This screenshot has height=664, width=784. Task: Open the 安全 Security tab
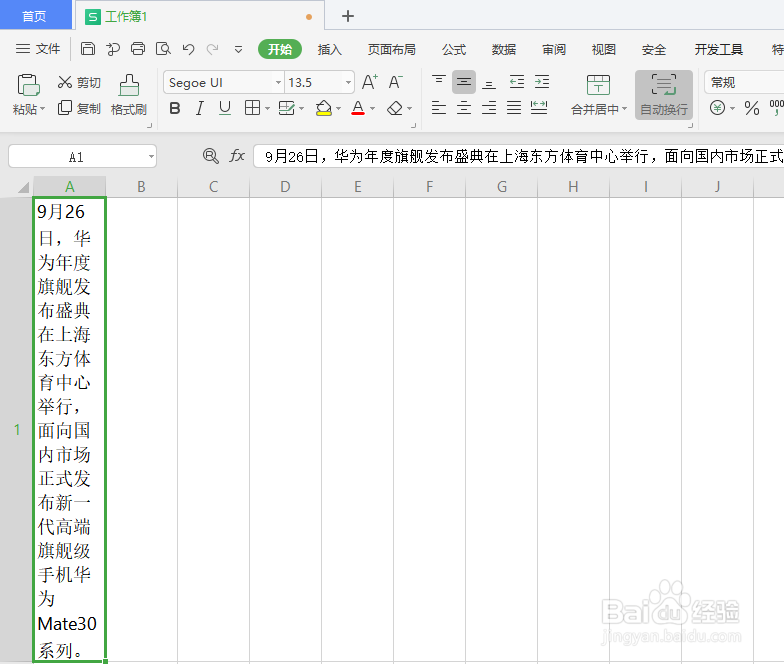[654, 50]
